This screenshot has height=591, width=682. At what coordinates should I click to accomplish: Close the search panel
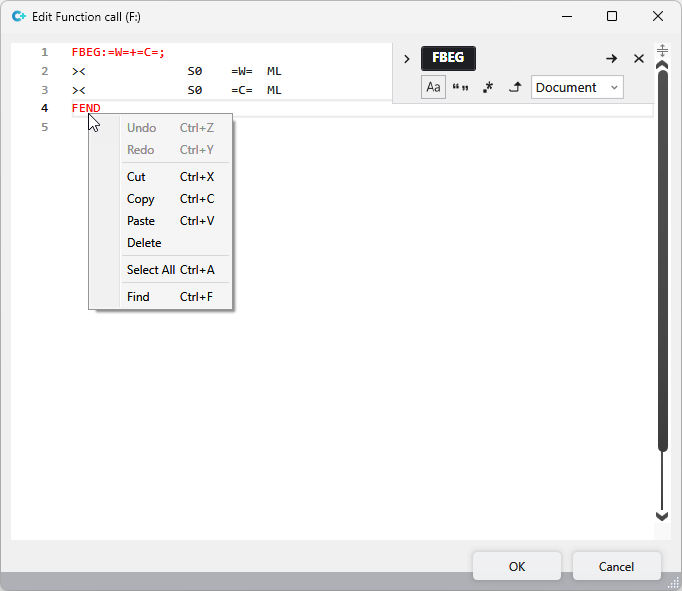(x=639, y=59)
